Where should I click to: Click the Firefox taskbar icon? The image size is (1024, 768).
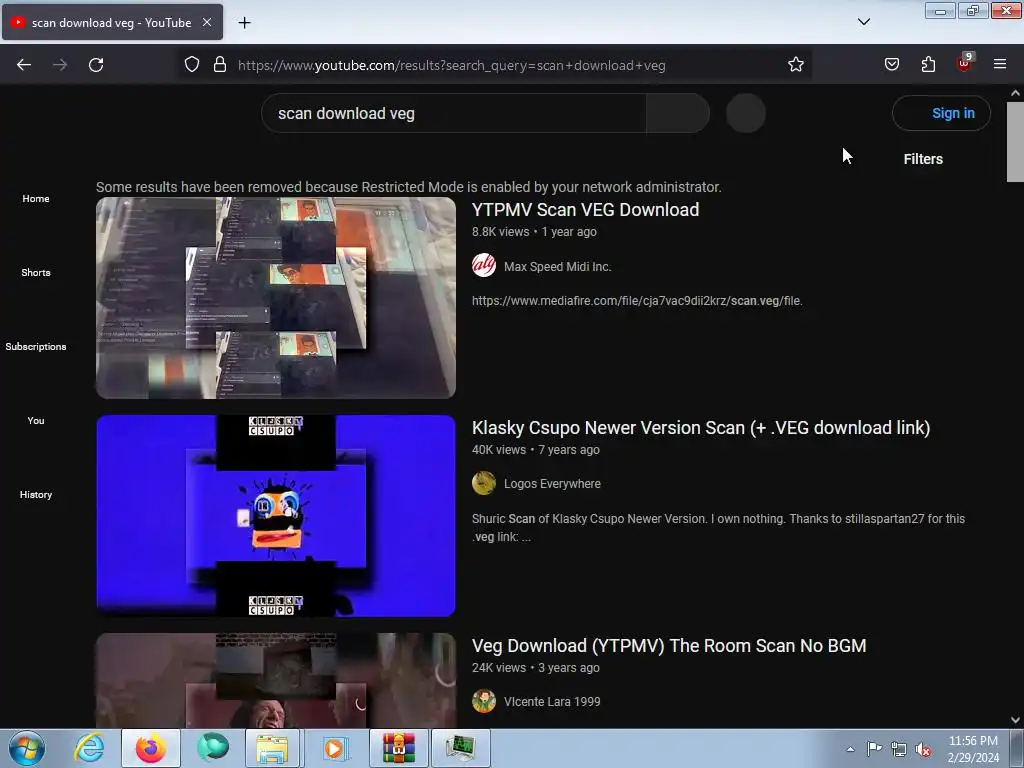151,748
